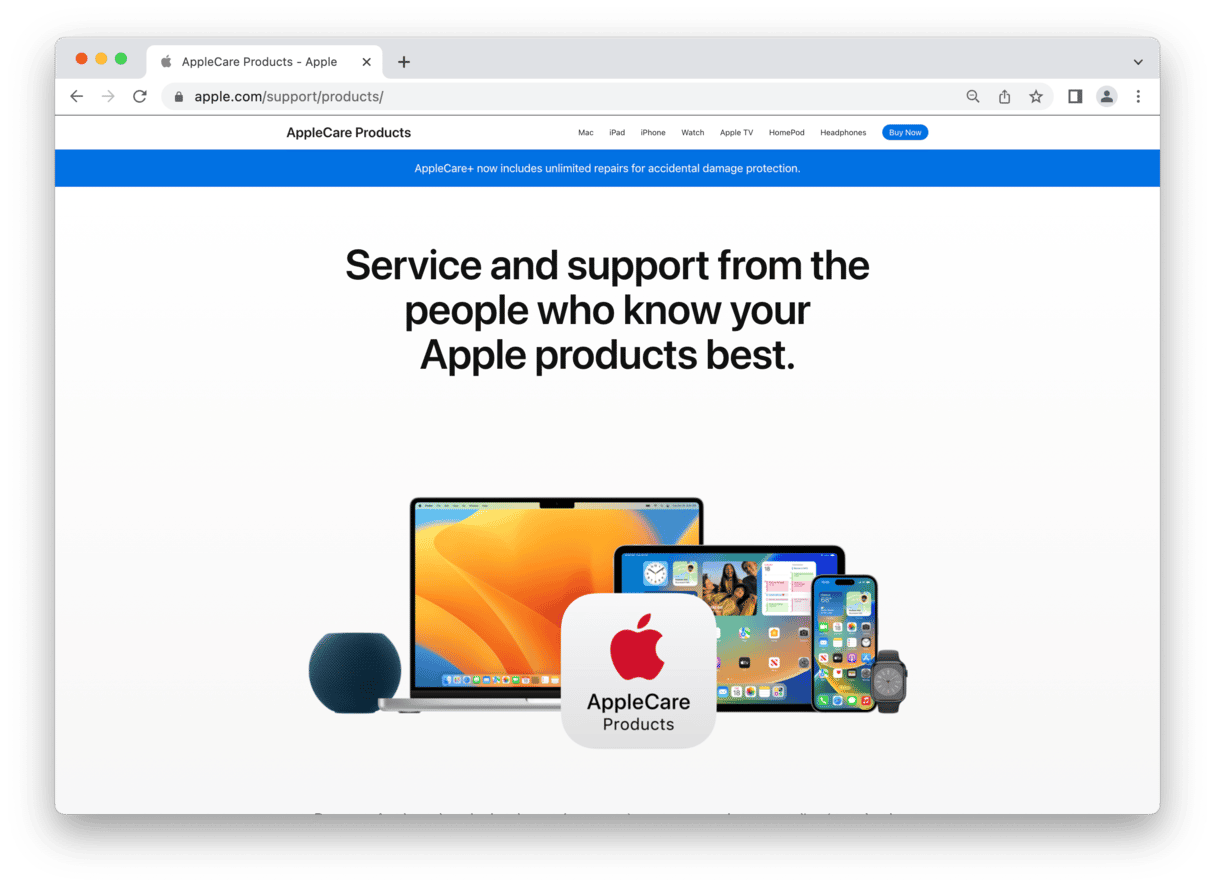Click the browser back arrow

[77, 97]
